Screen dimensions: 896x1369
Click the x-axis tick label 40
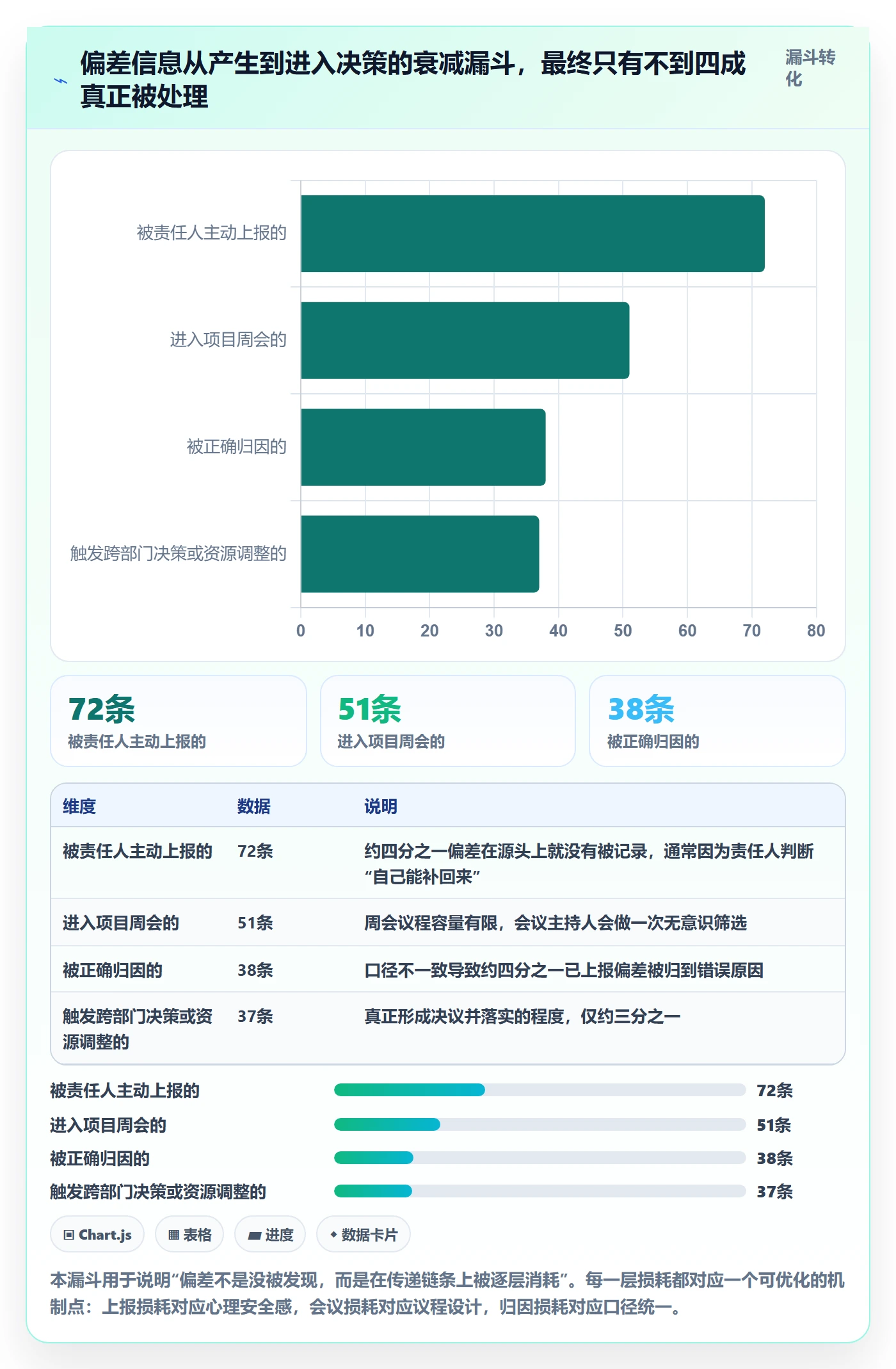click(x=558, y=631)
